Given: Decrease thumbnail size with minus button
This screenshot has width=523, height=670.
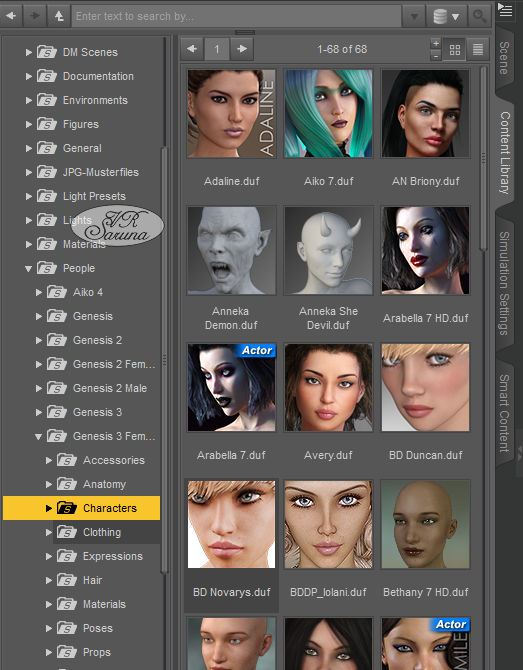Looking at the screenshot, I should point(435,56).
